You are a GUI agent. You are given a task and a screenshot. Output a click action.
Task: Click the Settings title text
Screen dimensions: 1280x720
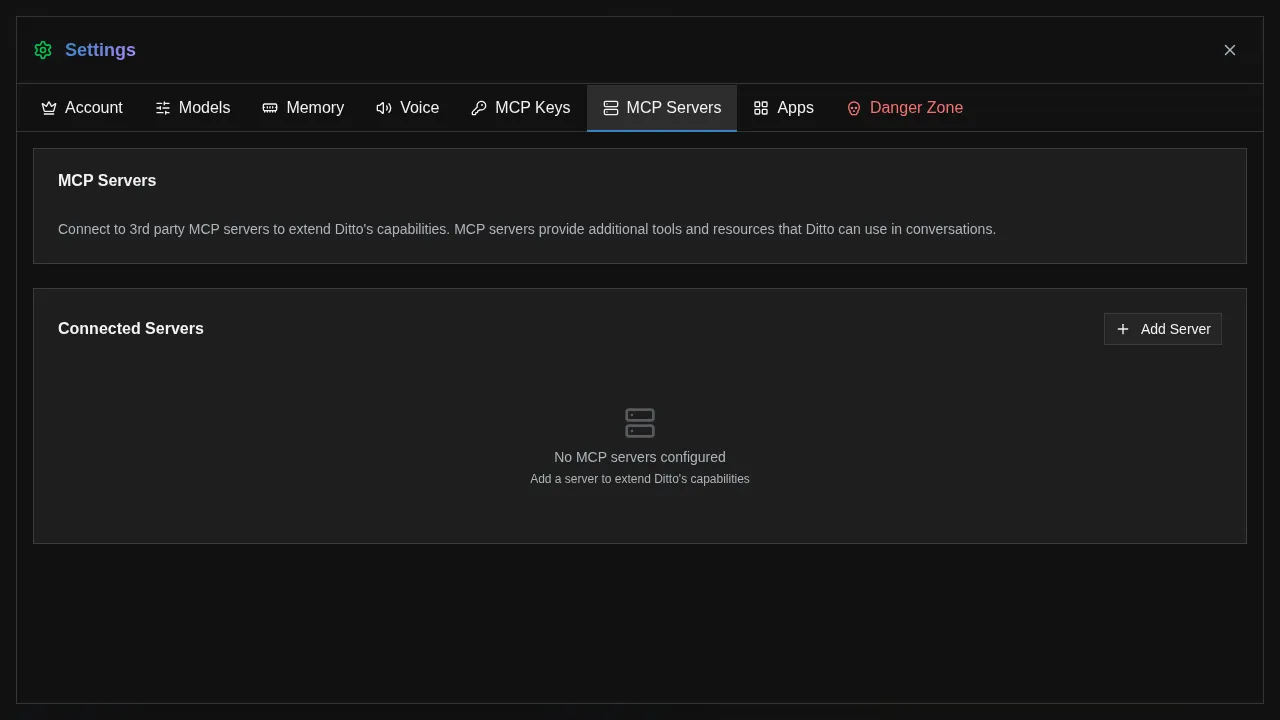click(100, 50)
